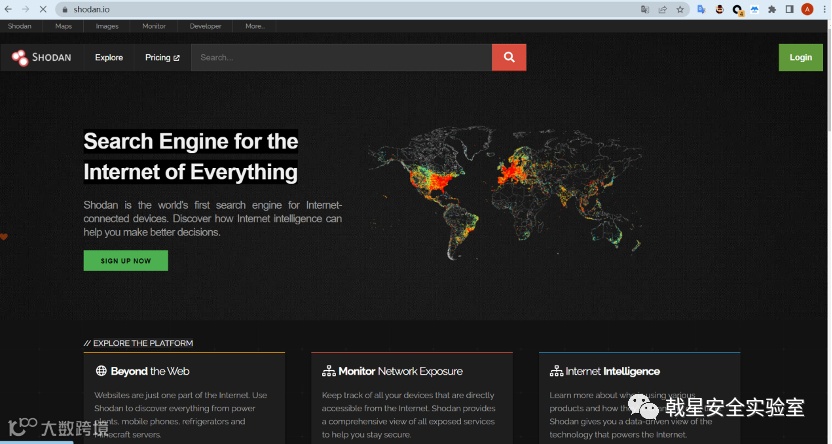The image size is (832, 444).
Task: Open the blue cloud extension icon
Action: [755, 10]
